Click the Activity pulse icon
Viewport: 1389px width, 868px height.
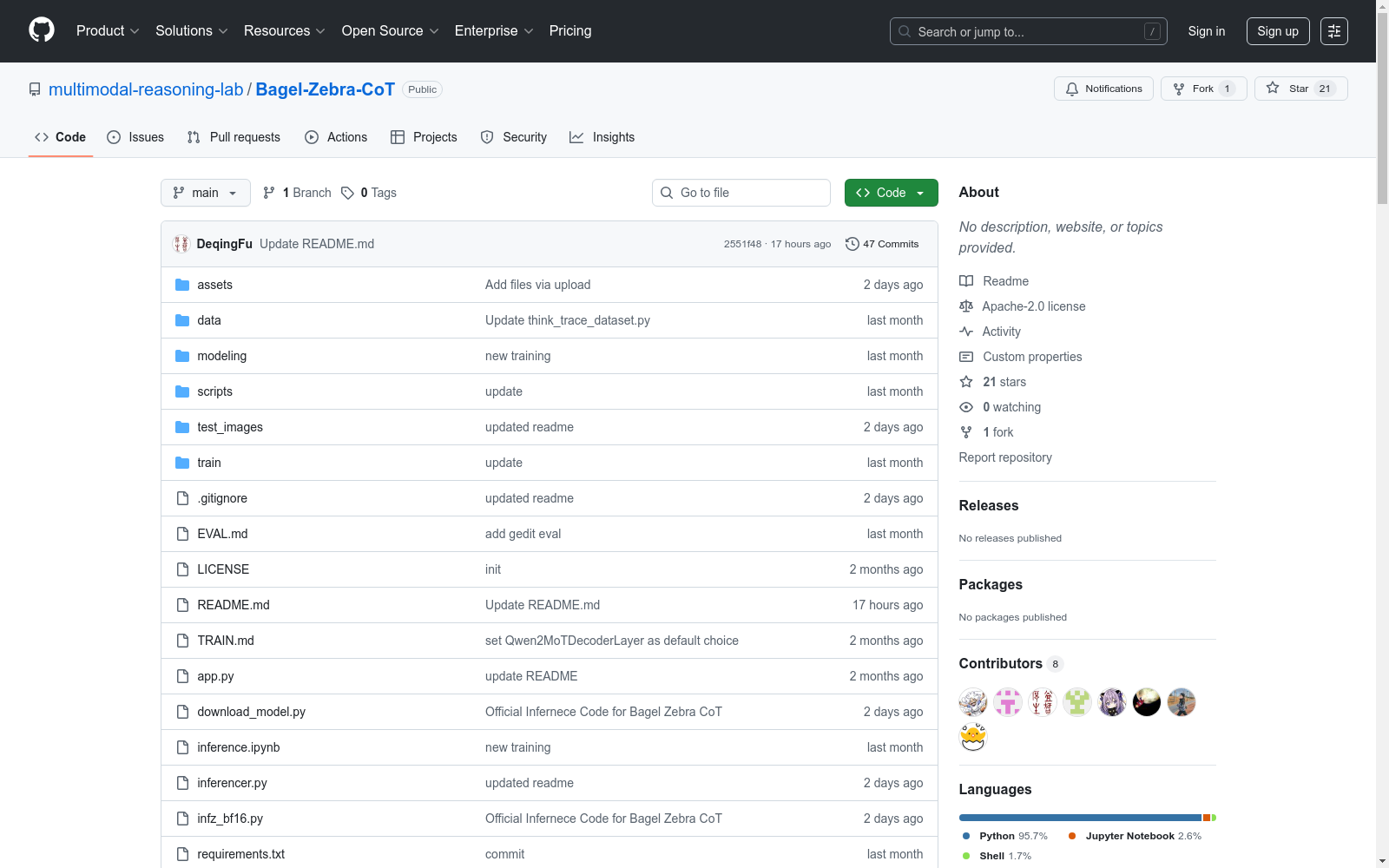coord(966,332)
